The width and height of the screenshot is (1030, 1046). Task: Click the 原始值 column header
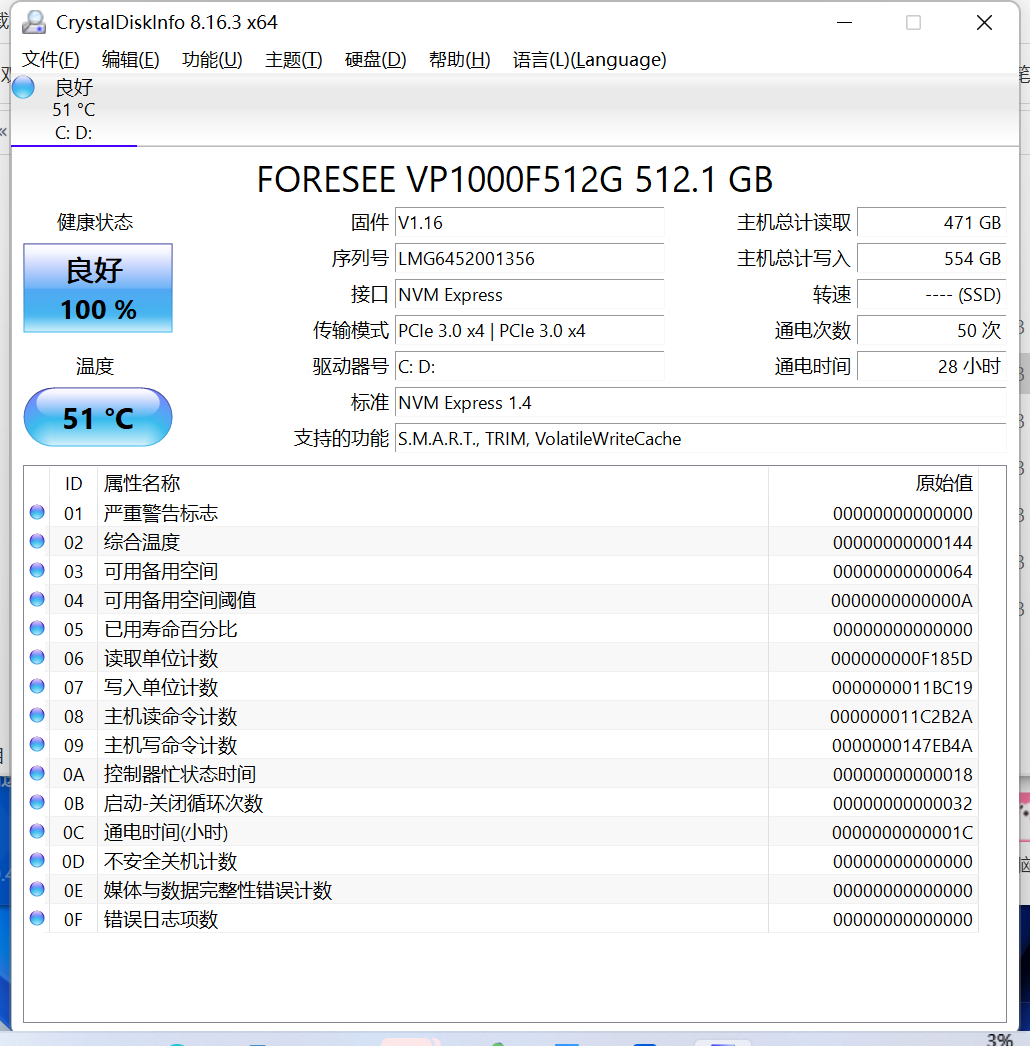[943, 484]
